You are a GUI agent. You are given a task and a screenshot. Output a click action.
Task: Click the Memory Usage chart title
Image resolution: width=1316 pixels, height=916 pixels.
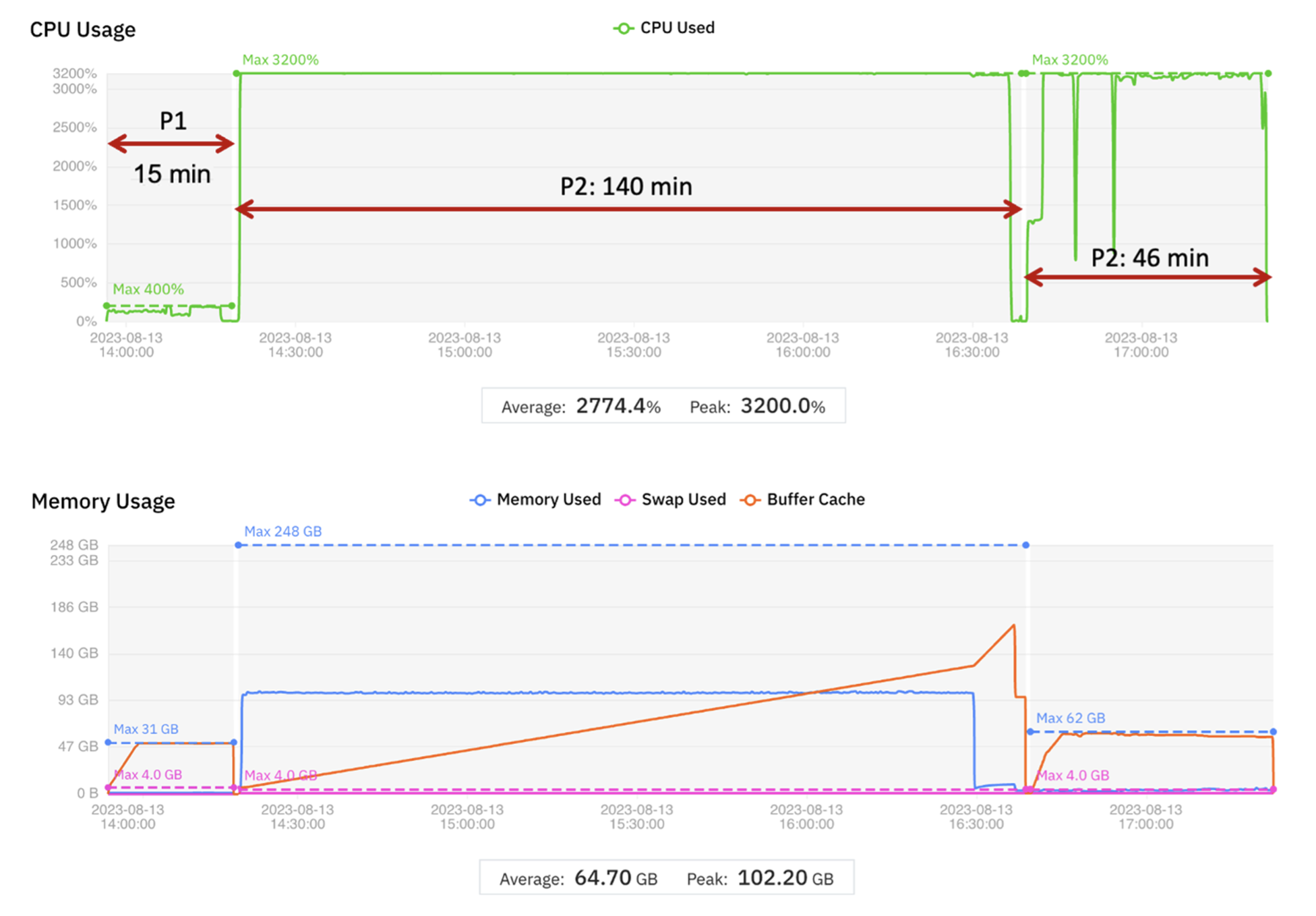point(102,501)
